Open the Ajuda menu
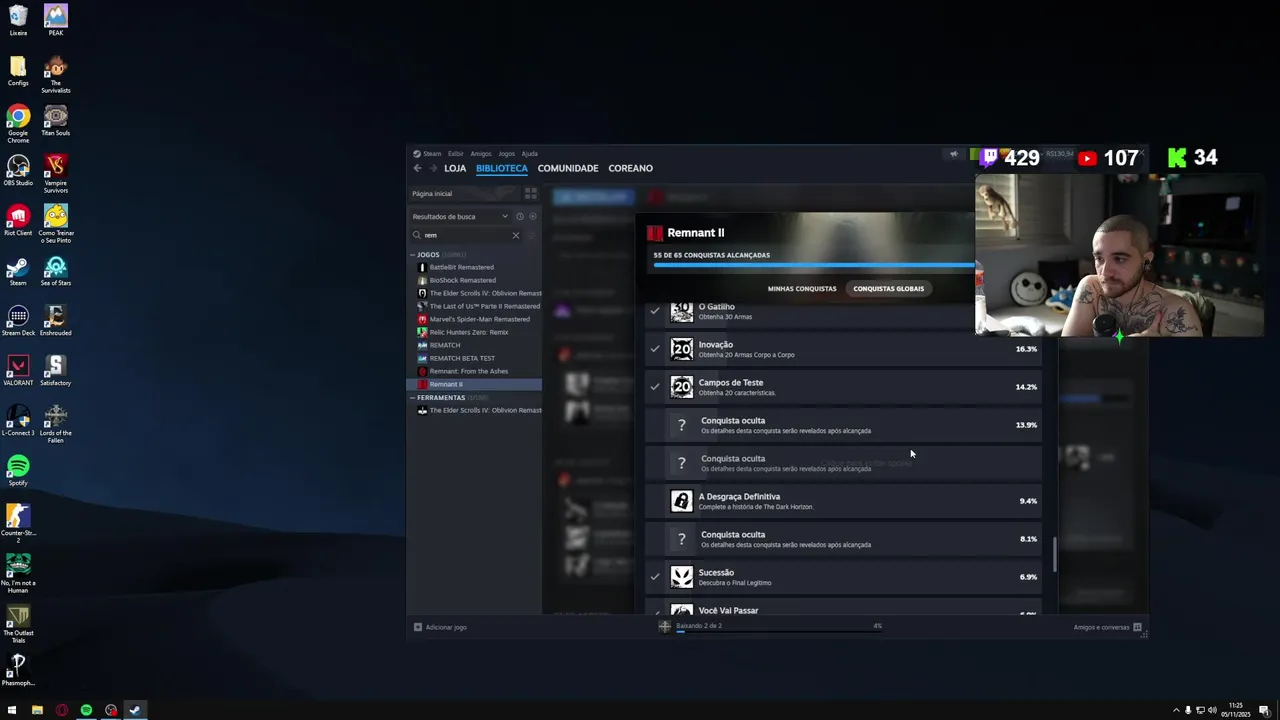 tap(530, 154)
